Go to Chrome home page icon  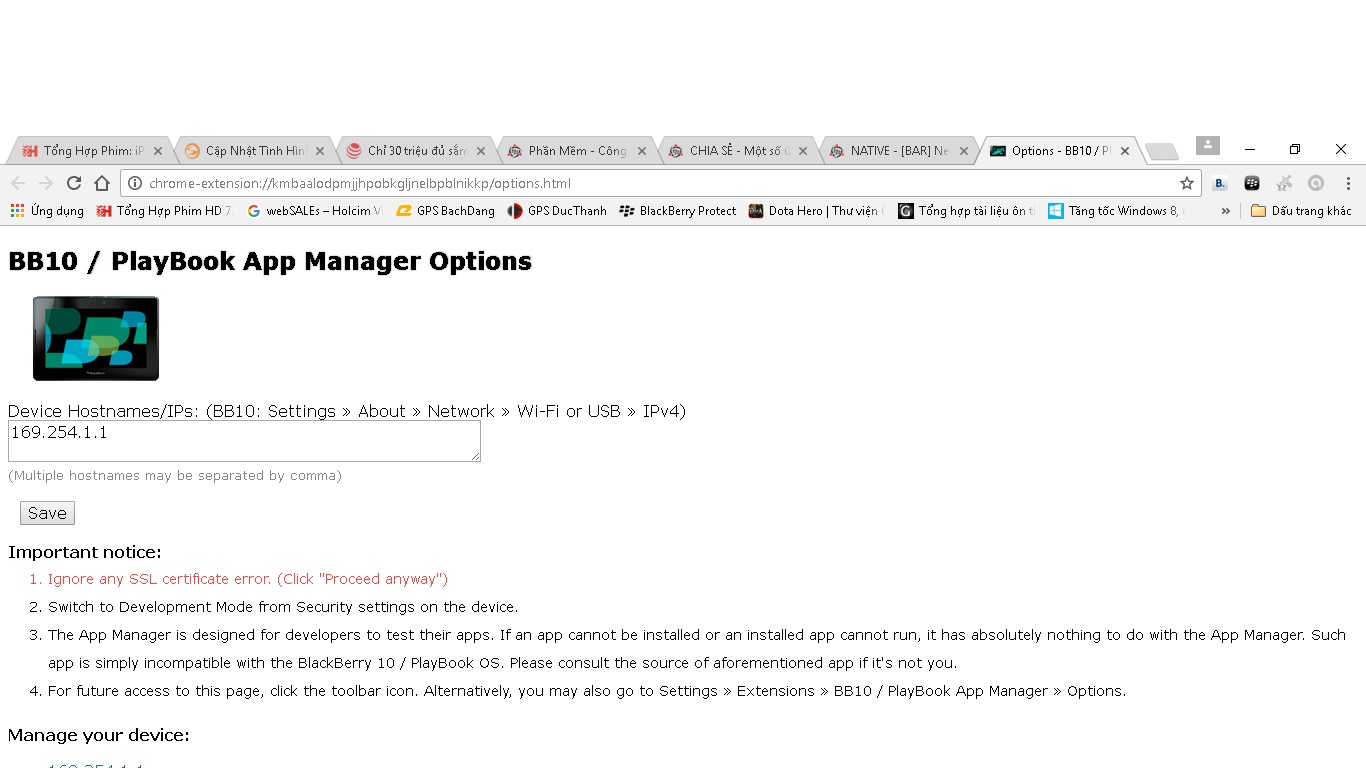[102, 183]
